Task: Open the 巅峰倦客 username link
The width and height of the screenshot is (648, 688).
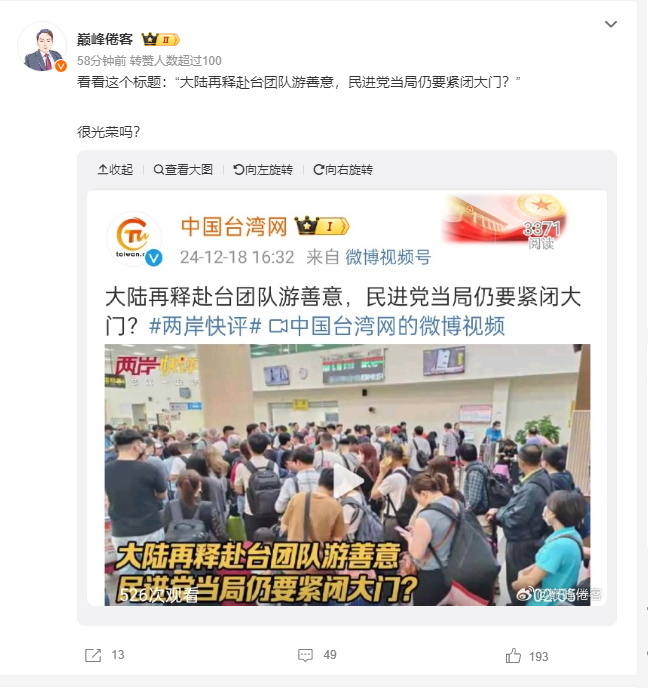Action: tap(105, 39)
